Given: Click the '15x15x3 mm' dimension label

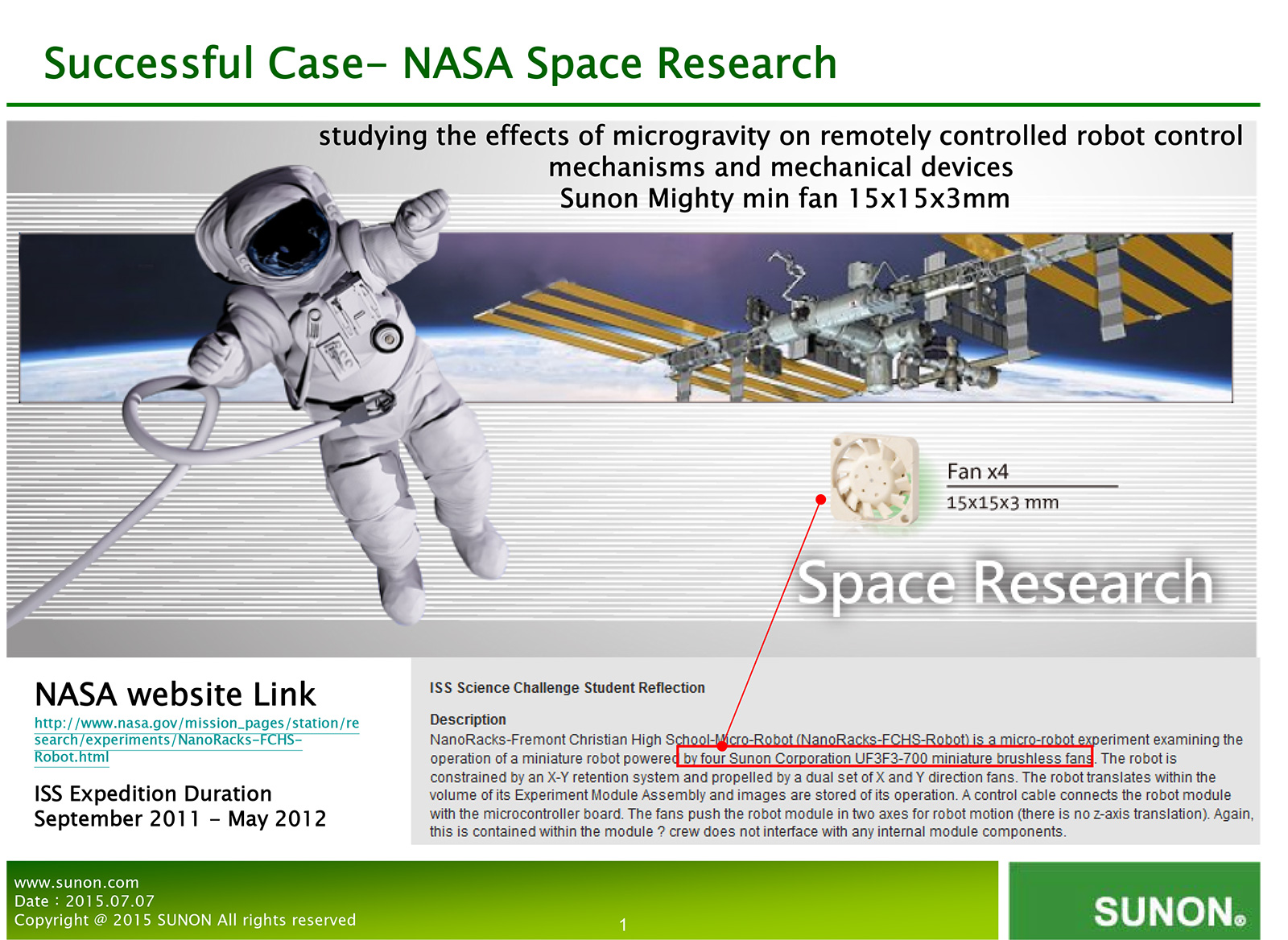Looking at the screenshot, I should point(1002,503).
